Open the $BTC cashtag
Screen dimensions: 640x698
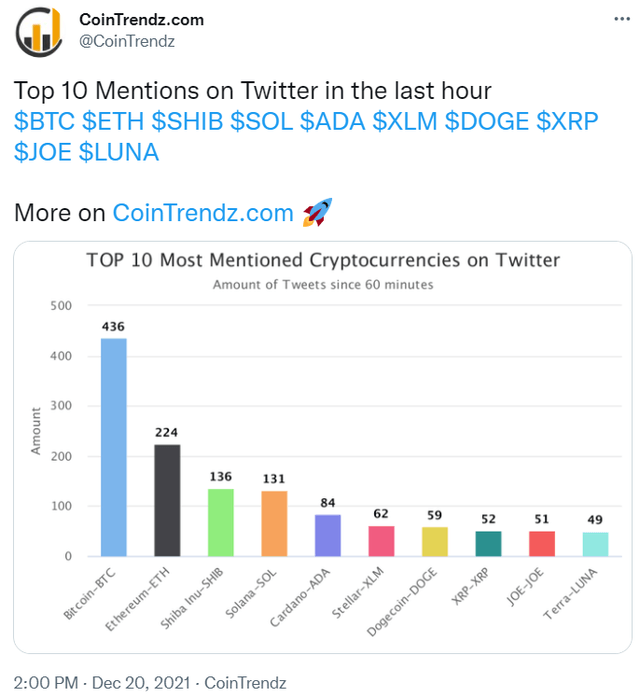point(44,121)
